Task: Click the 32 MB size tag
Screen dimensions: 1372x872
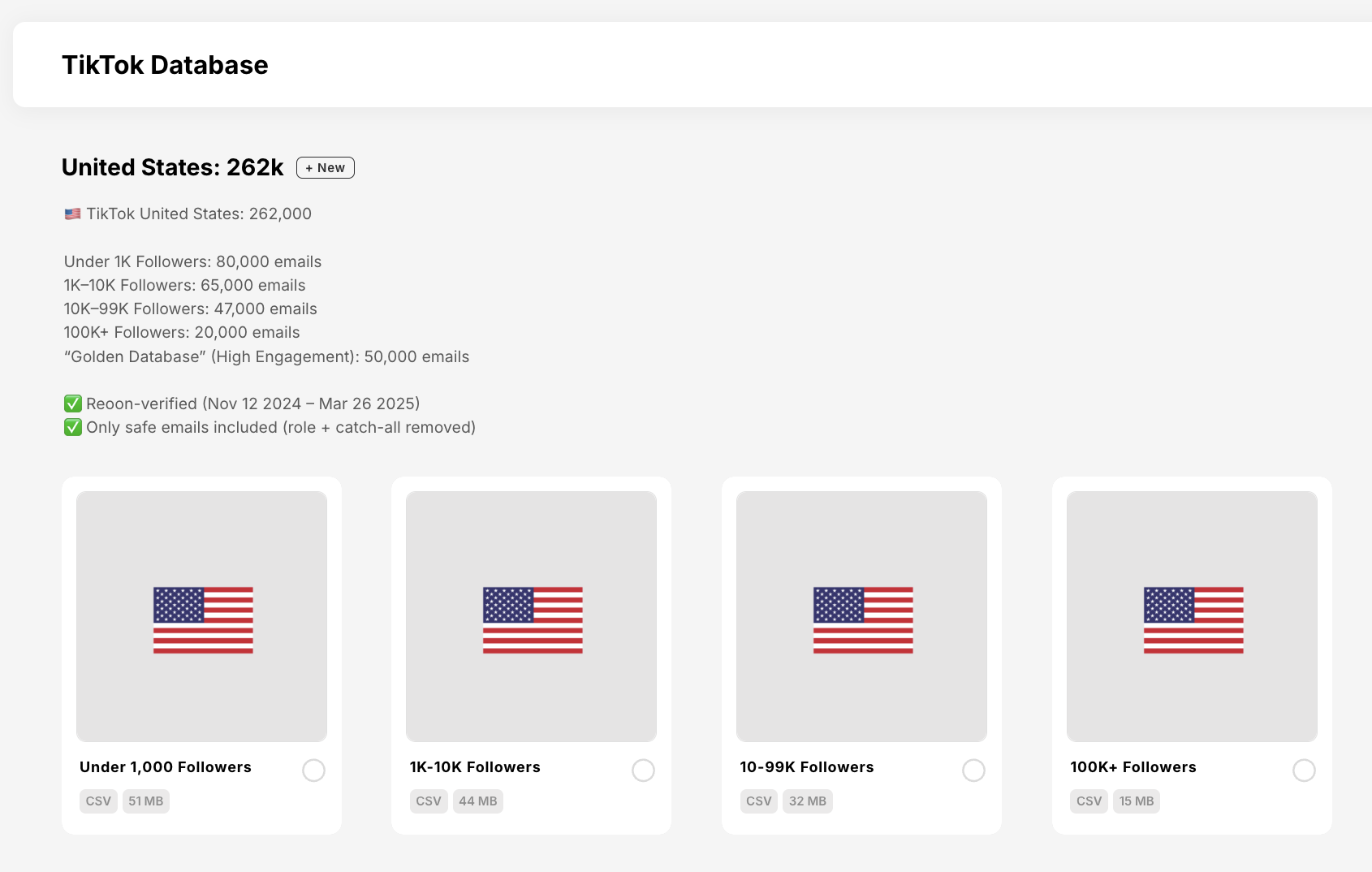Action: pos(808,801)
